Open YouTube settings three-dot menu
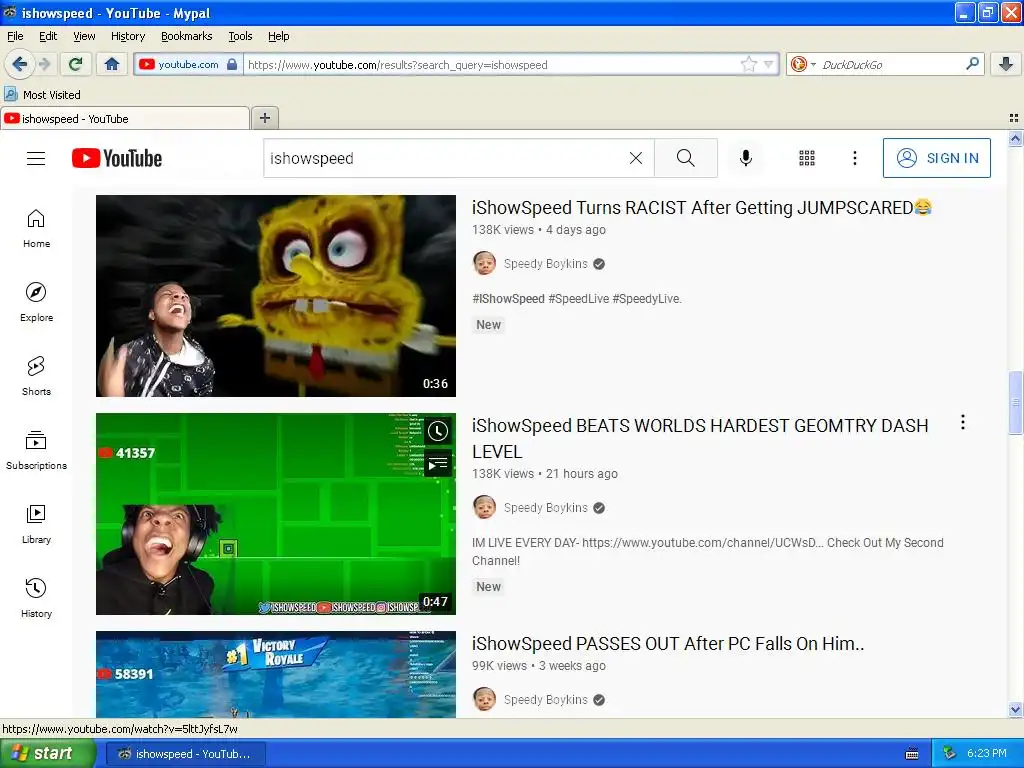This screenshot has height=768, width=1024. pos(855,158)
